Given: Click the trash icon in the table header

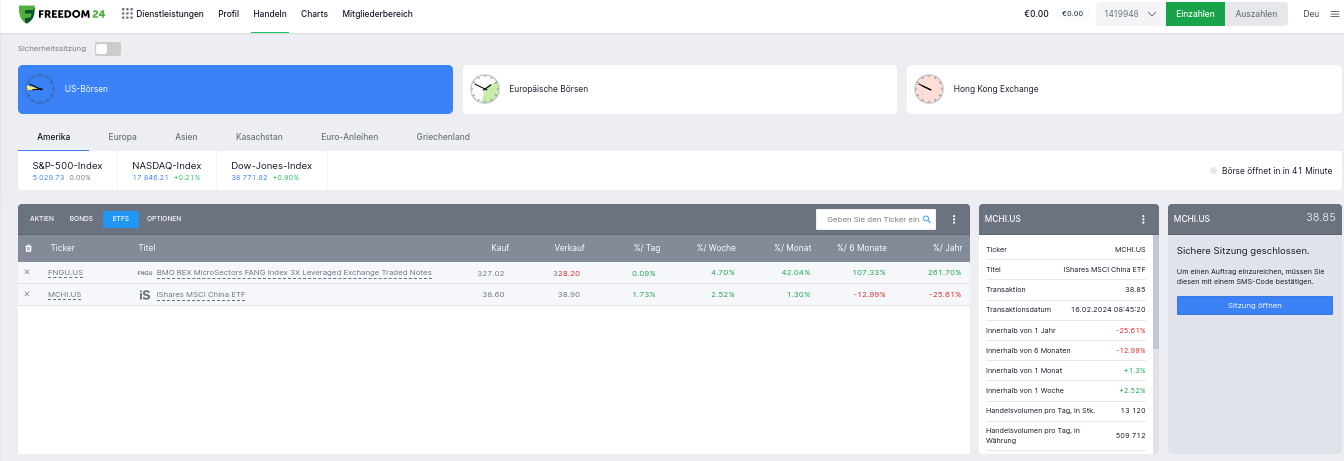Looking at the screenshot, I should pyautogui.click(x=28, y=248).
